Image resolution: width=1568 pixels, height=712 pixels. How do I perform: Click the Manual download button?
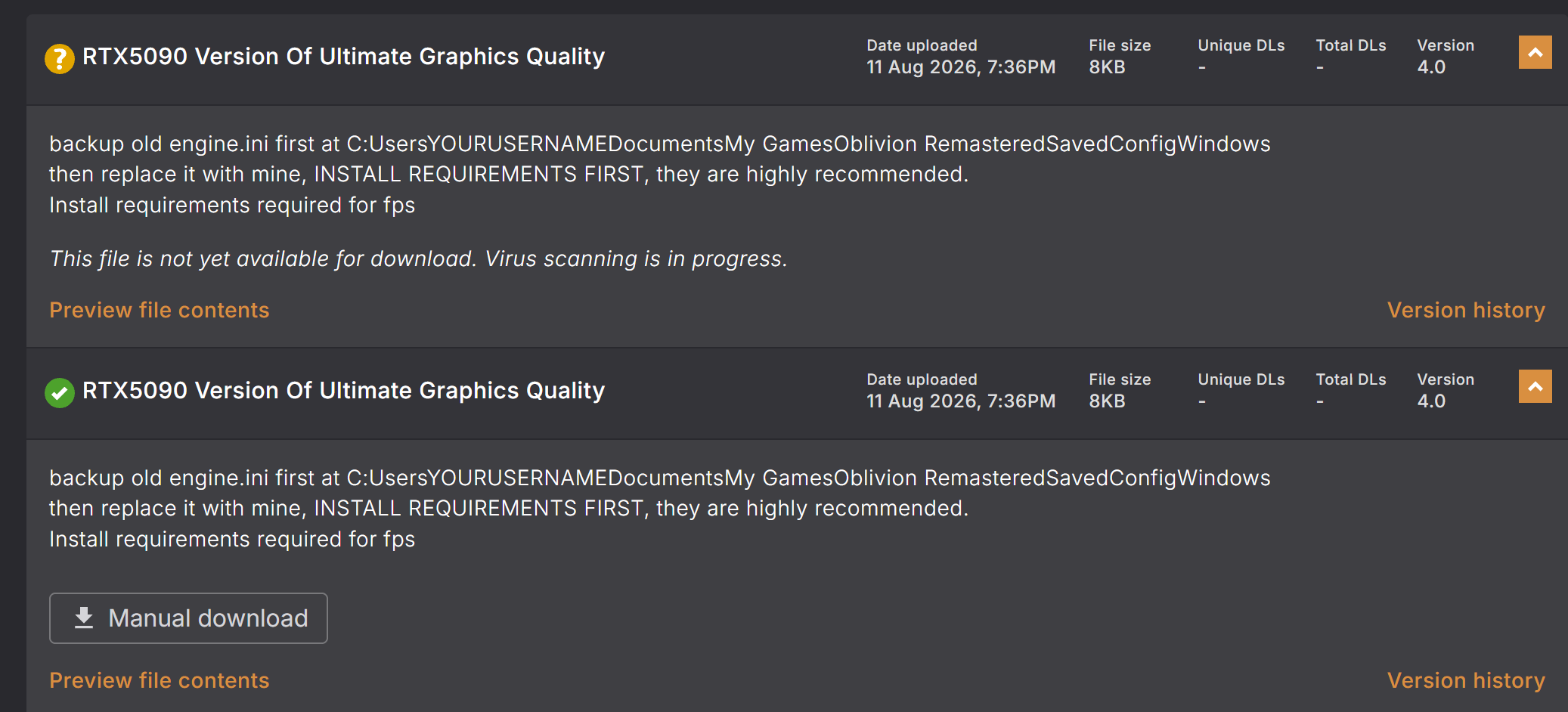[x=188, y=618]
